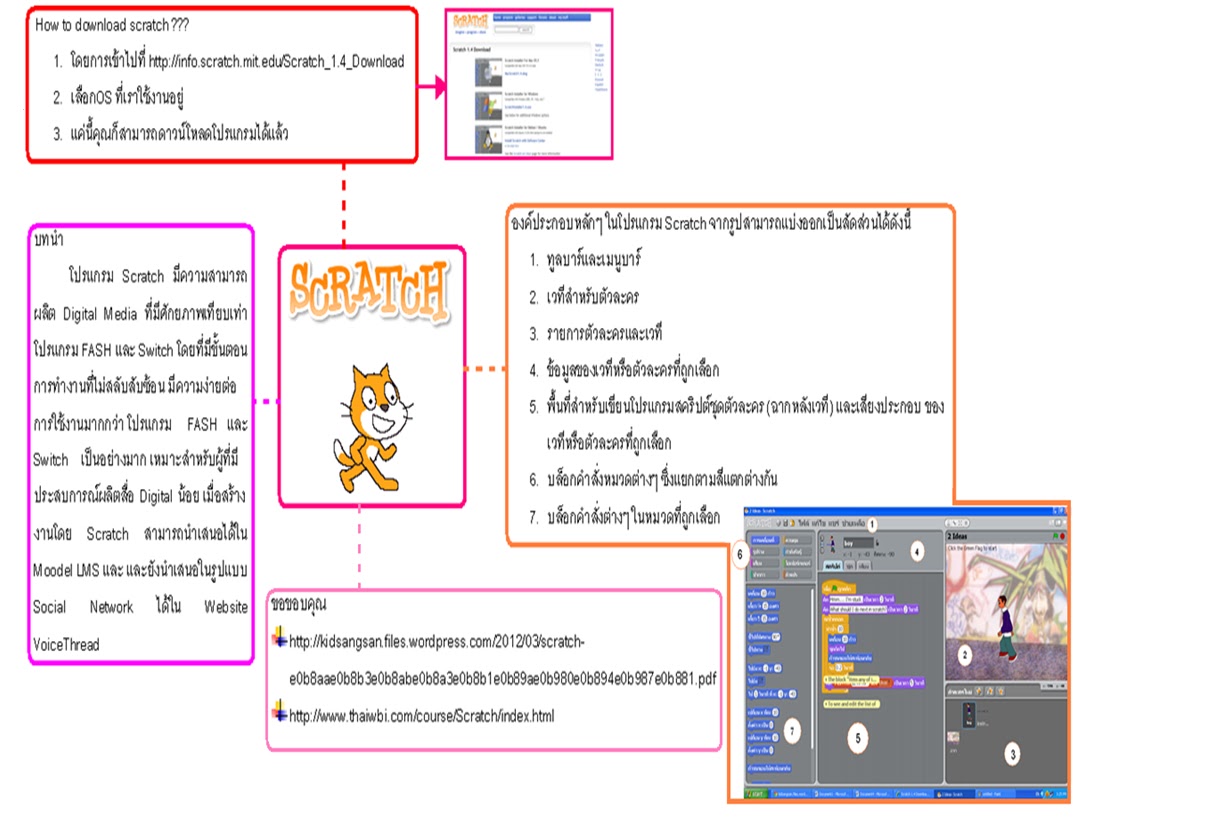Open the info.scratch.mit.edu Scratch_1.4_Download link

(x=277, y=62)
